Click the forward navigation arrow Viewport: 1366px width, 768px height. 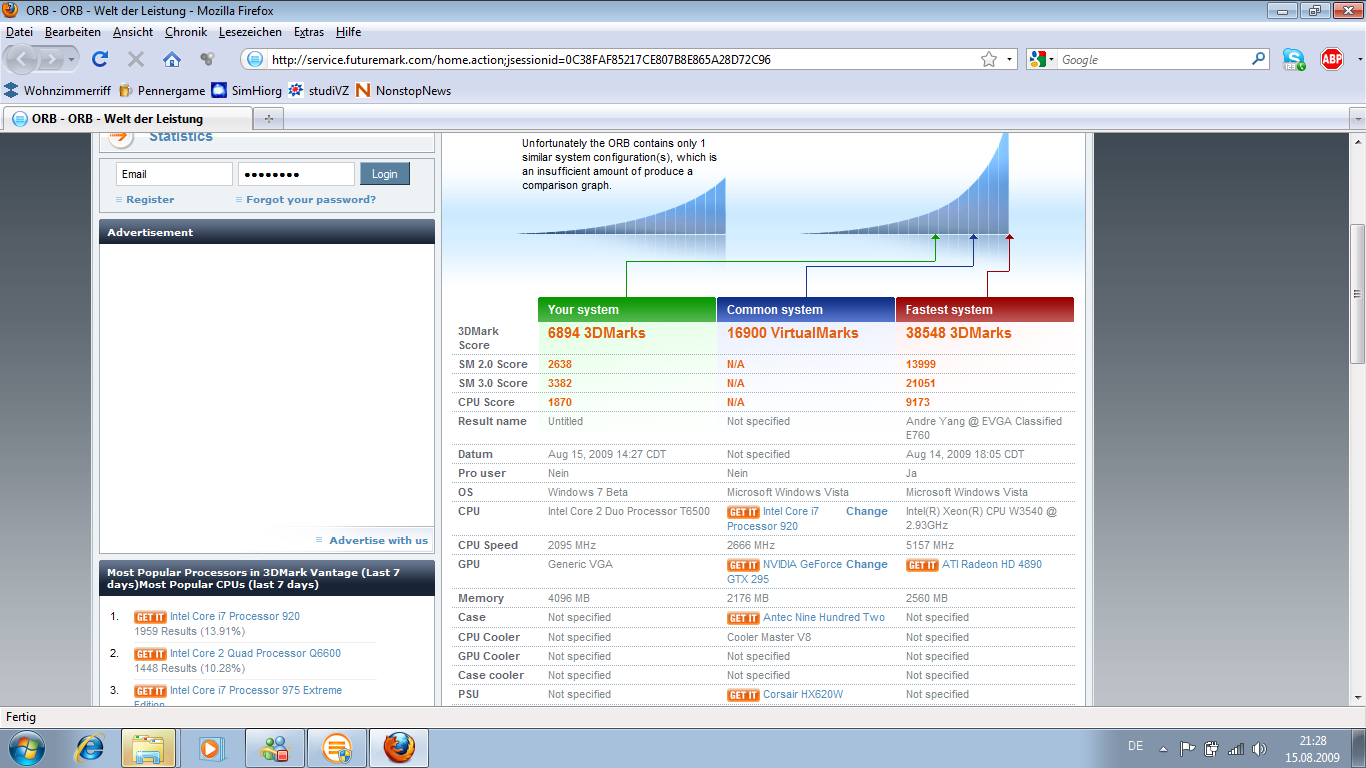point(52,59)
